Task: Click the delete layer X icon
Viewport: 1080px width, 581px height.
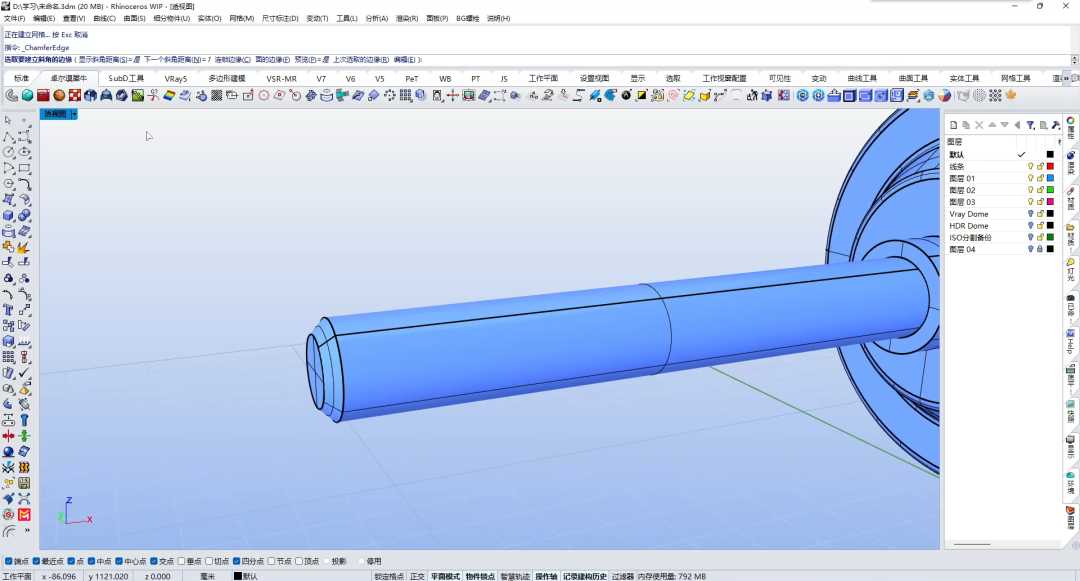Action: [x=979, y=125]
